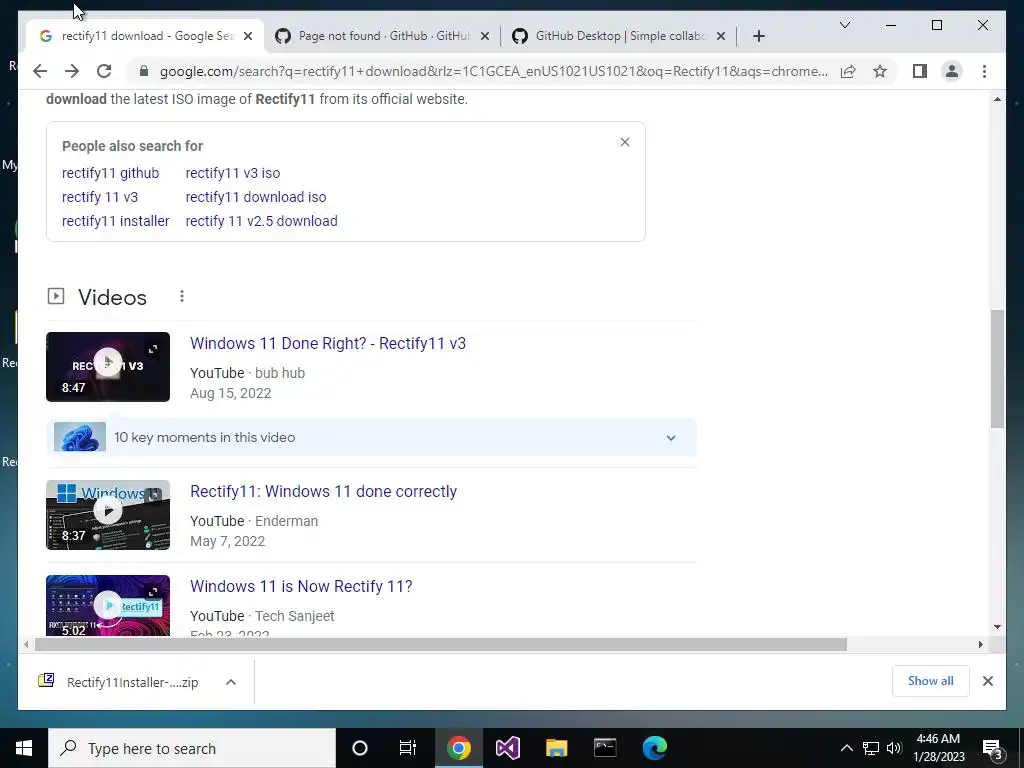Switch to GitHub Desktop tab
Viewport: 1024px width, 768px height.
tap(619, 36)
